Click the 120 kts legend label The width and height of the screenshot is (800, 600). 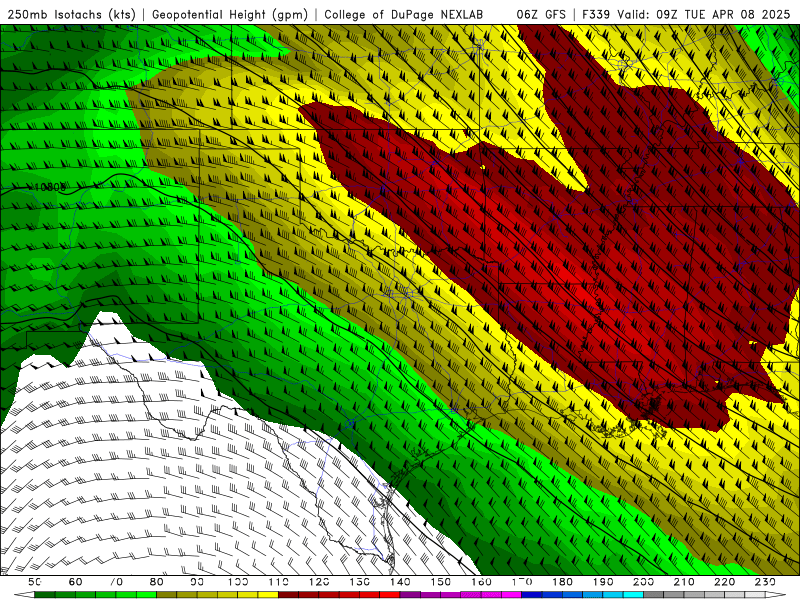pyautogui.click(x=319, y=582)
